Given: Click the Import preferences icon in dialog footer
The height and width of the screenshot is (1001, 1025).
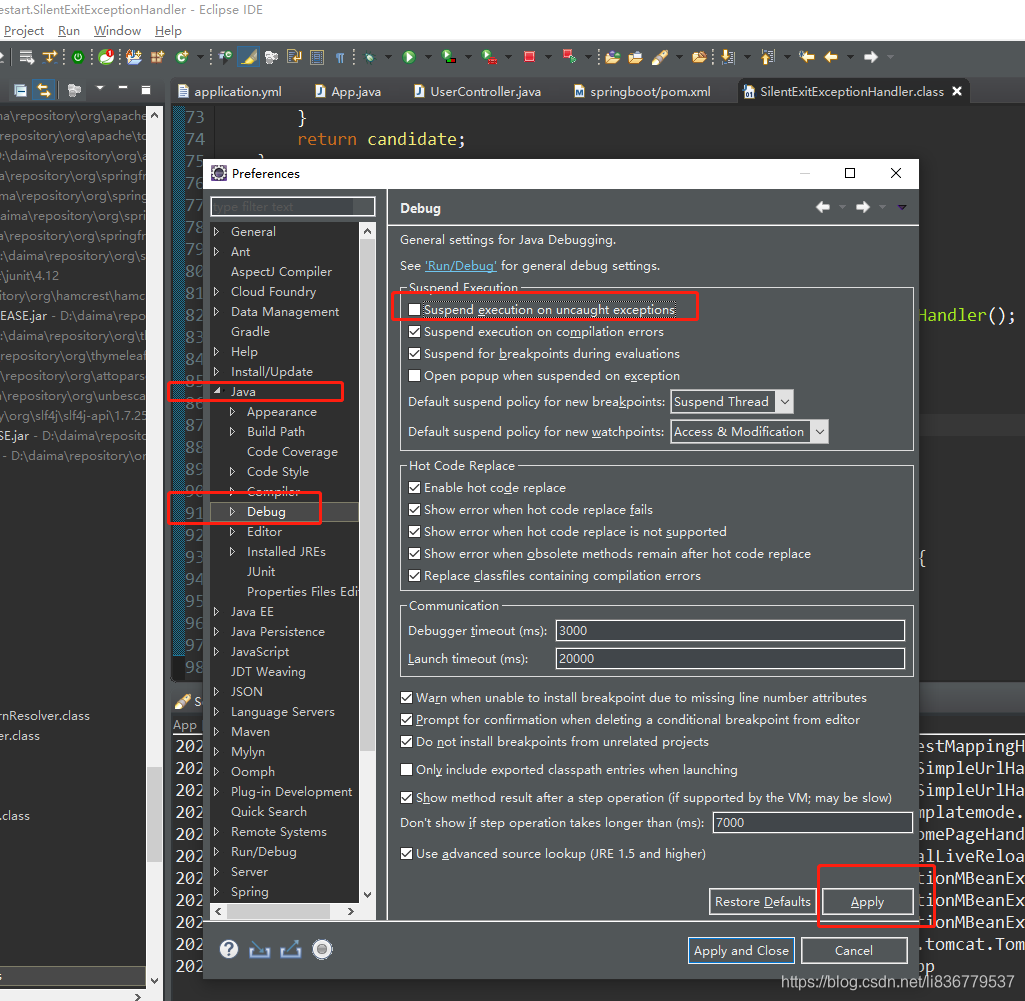Looking at the screenshot, I should pos(260,949).
